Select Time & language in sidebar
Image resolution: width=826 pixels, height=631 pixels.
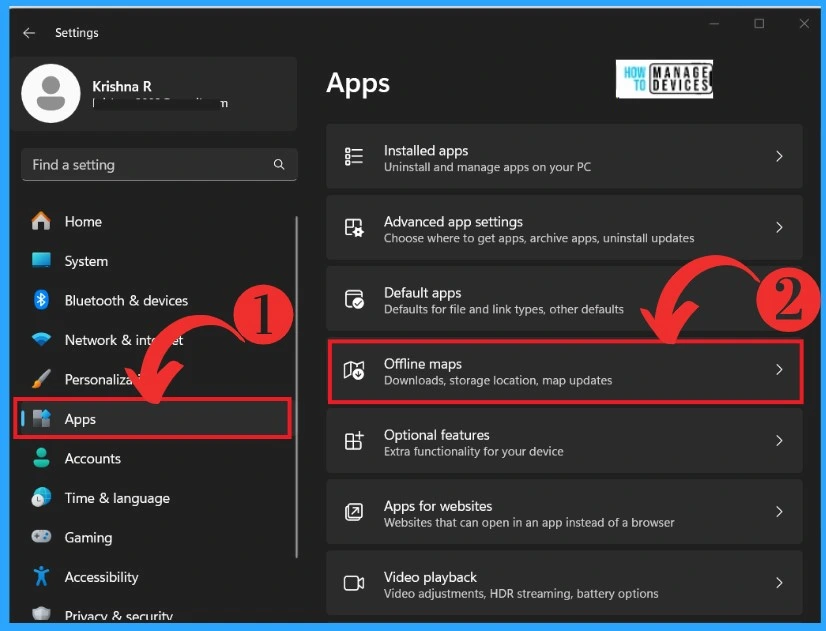coord(155,498)
